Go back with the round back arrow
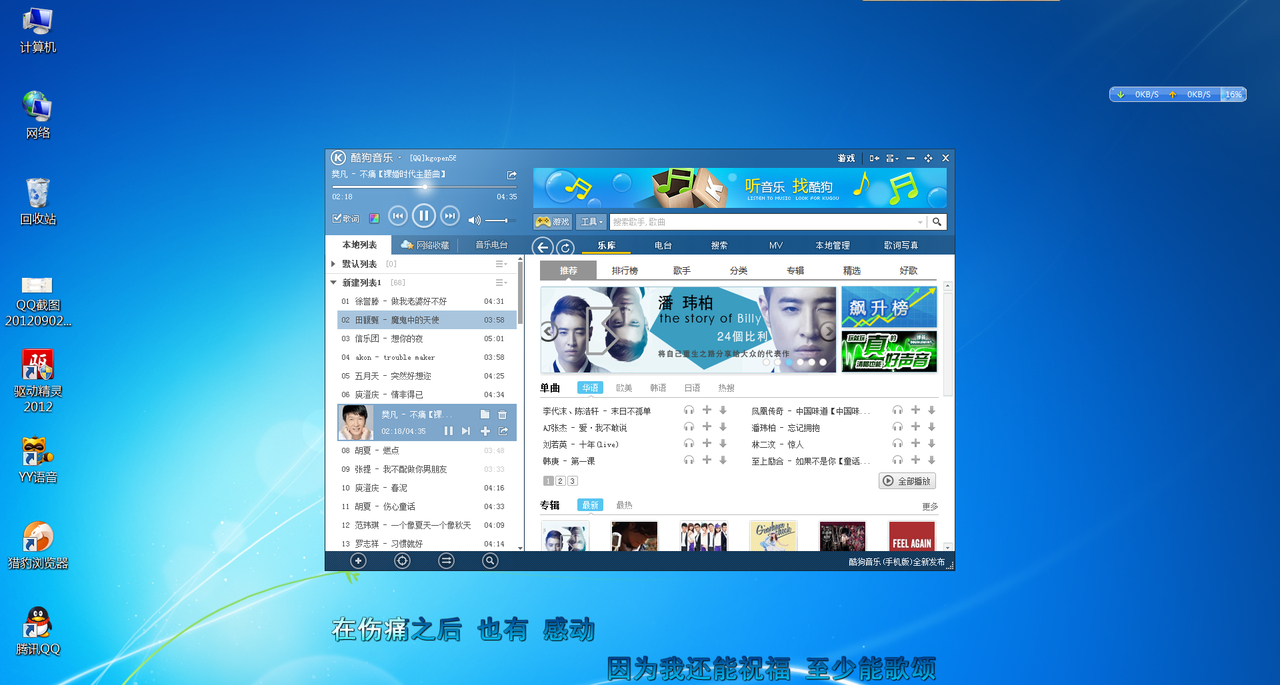Viewport: 1280px width, 685px height. tap(543, 247)
